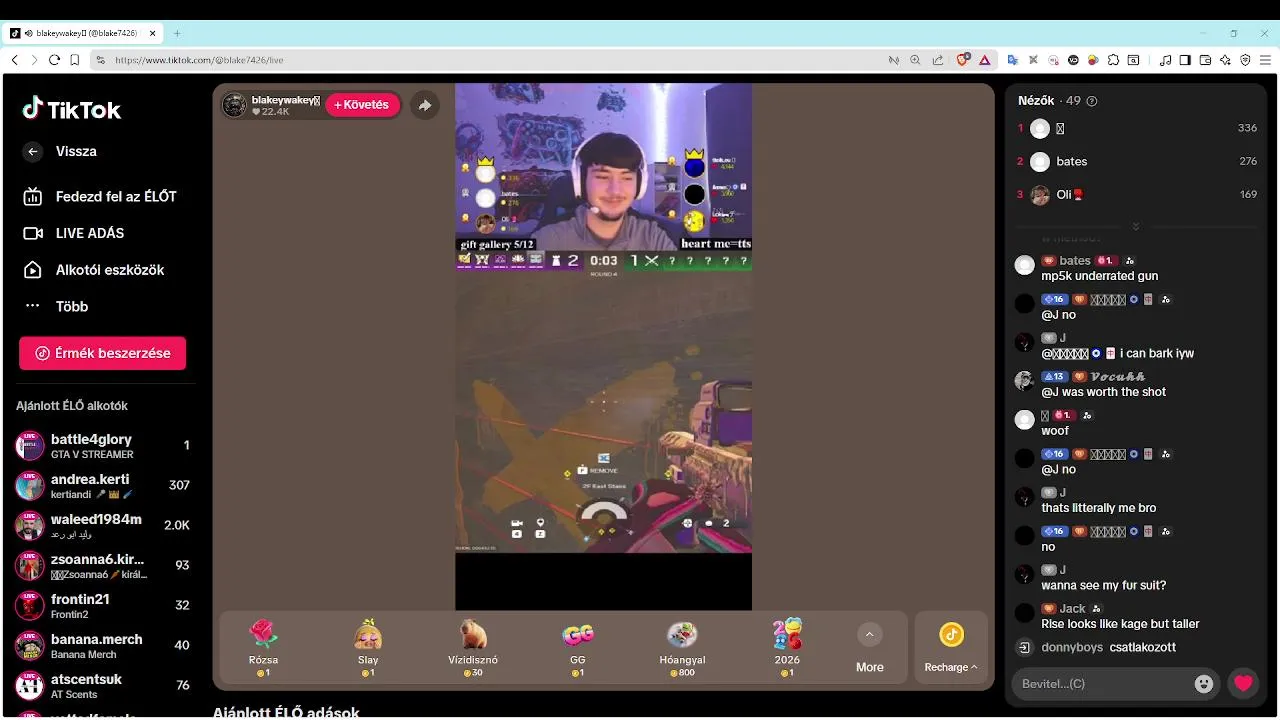Open the Brave VPN shield icon

click(1245, 60)
